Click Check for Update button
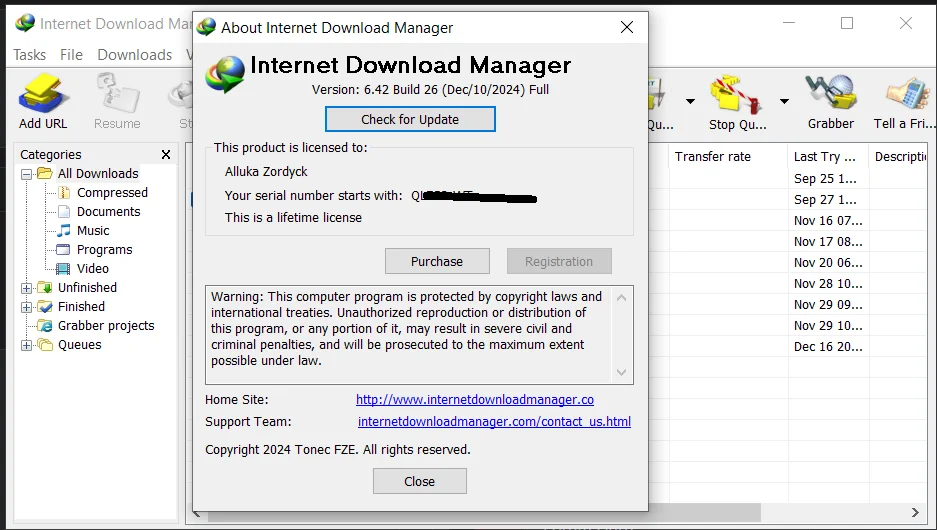 pyautogui.click(x=410, y=119)
